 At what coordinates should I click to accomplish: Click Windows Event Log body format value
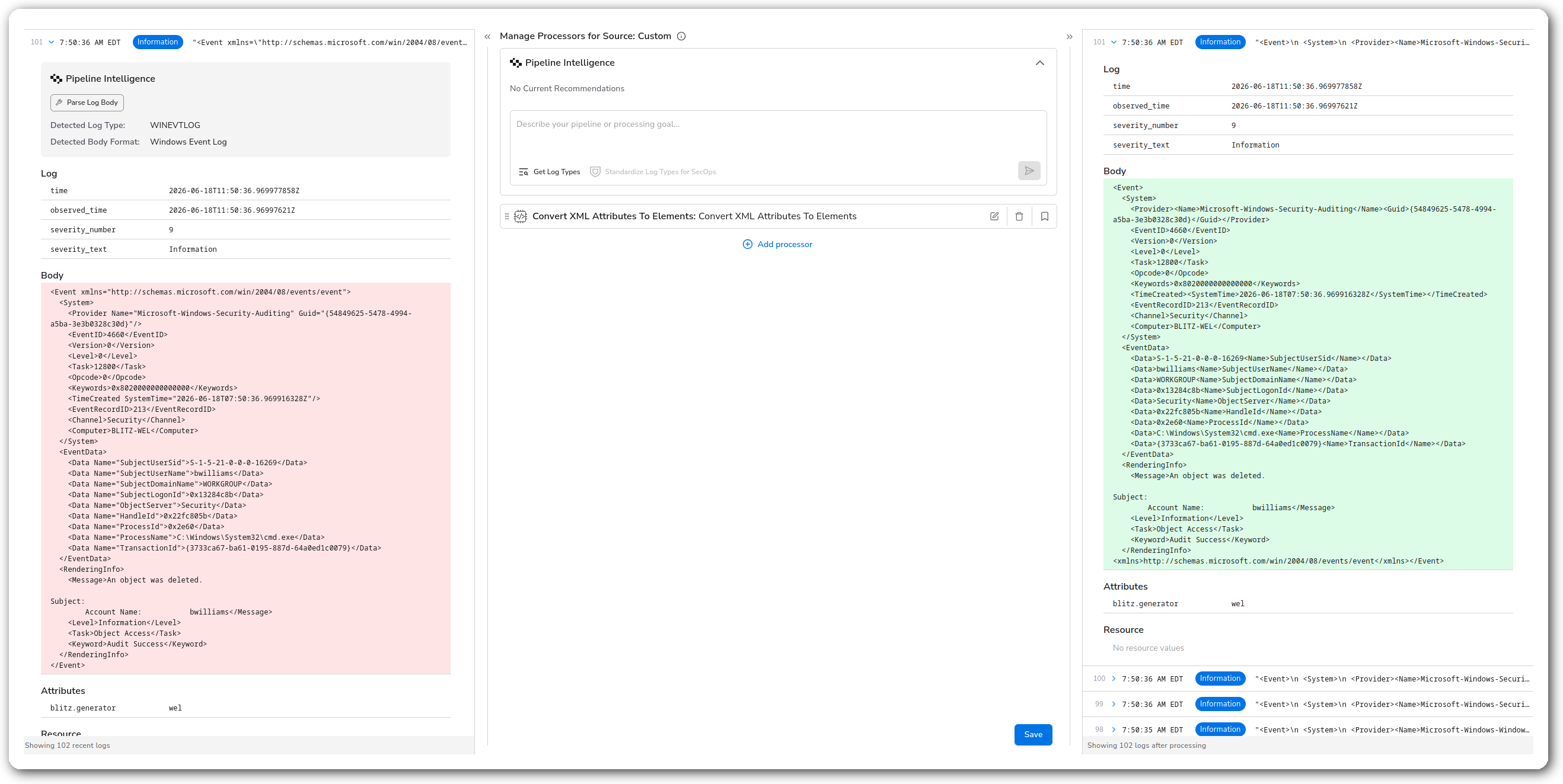coord(188,142)
